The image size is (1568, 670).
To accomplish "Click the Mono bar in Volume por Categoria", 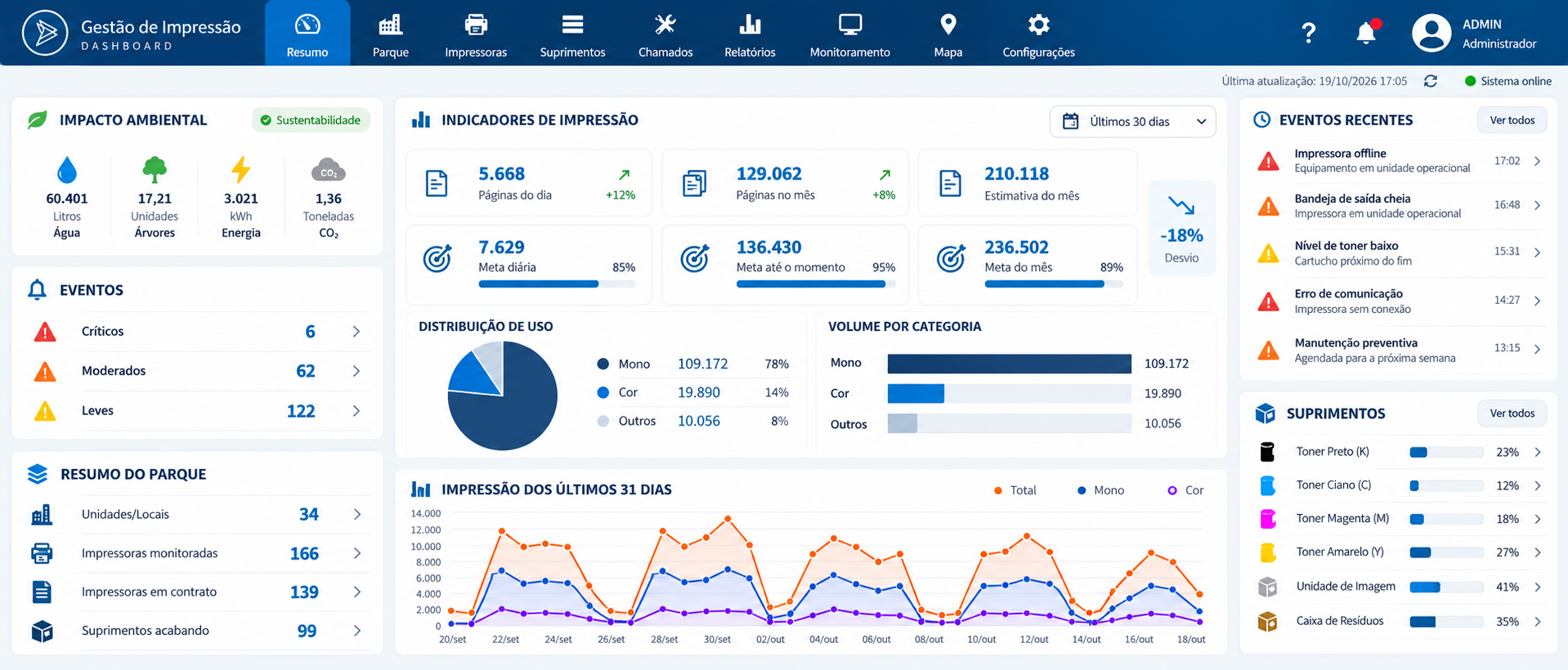I will pyautogui.click(x=1010, y=364).
